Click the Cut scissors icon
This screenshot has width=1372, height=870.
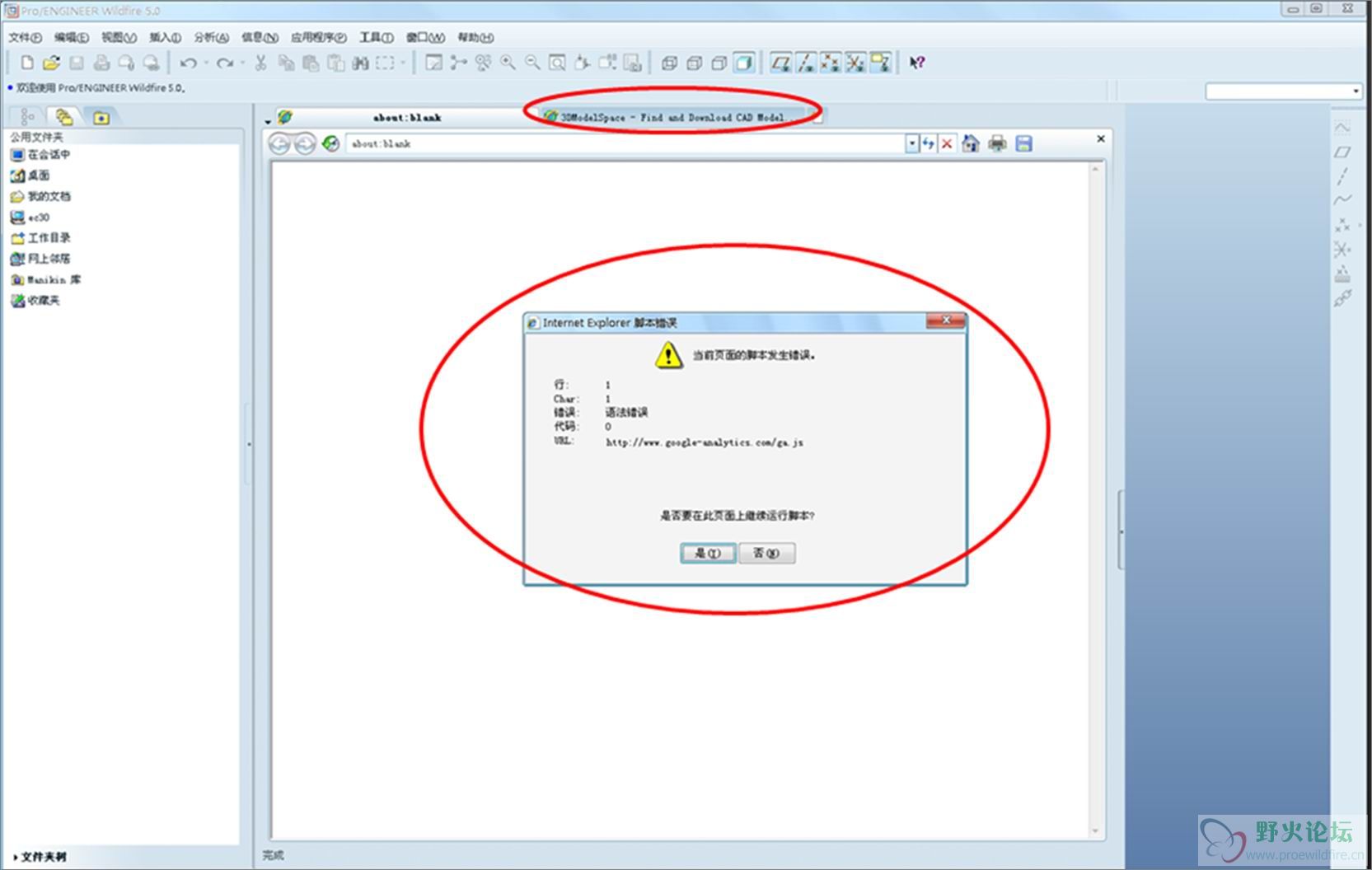tap(260, 63)
